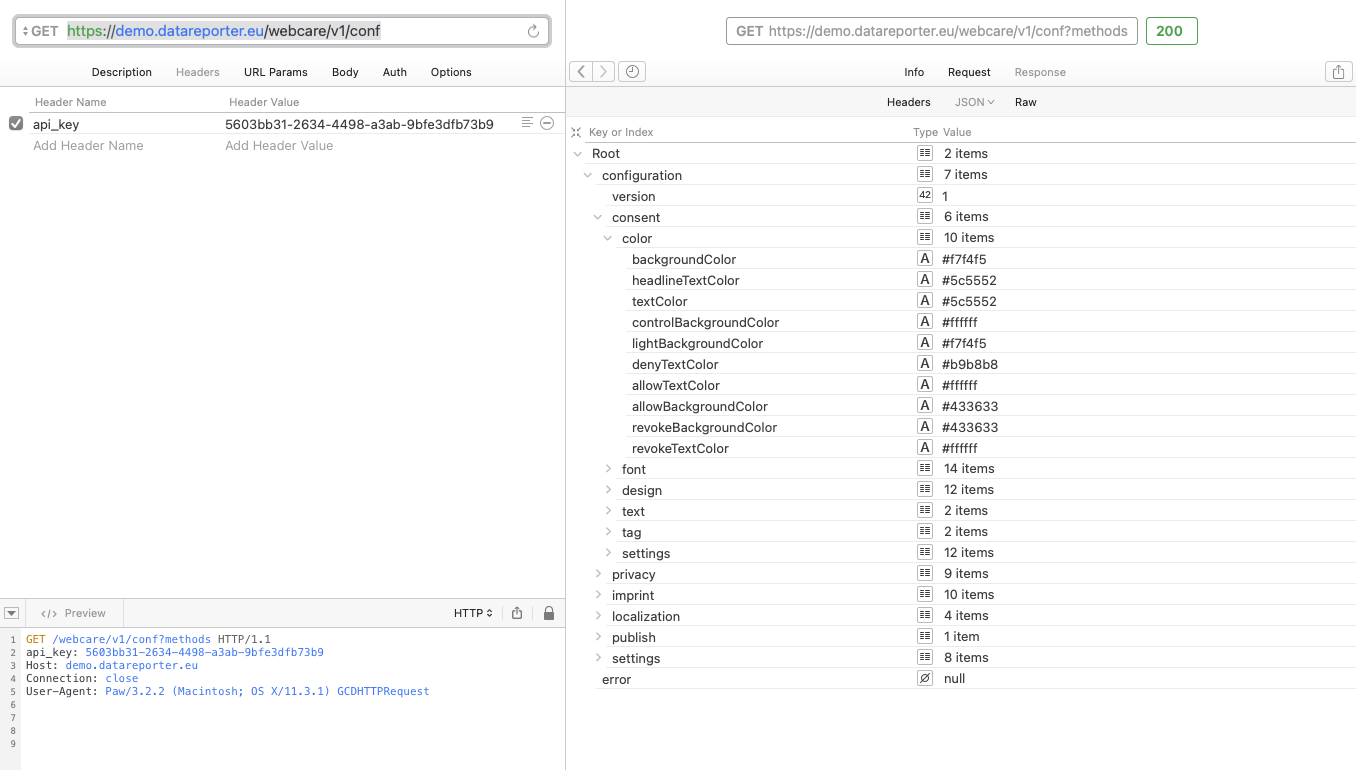Switch to the Response tab

(1040, 71)
